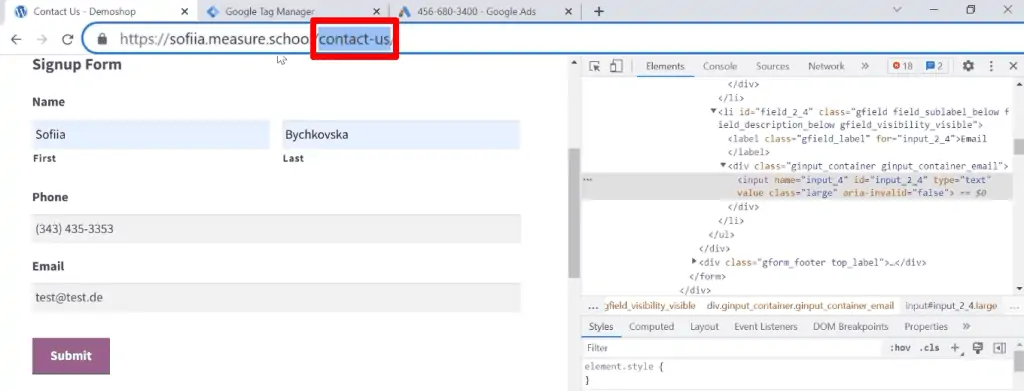Click the address bar URL
Viewport: 1024px width, 391px height.
point(256,39)
